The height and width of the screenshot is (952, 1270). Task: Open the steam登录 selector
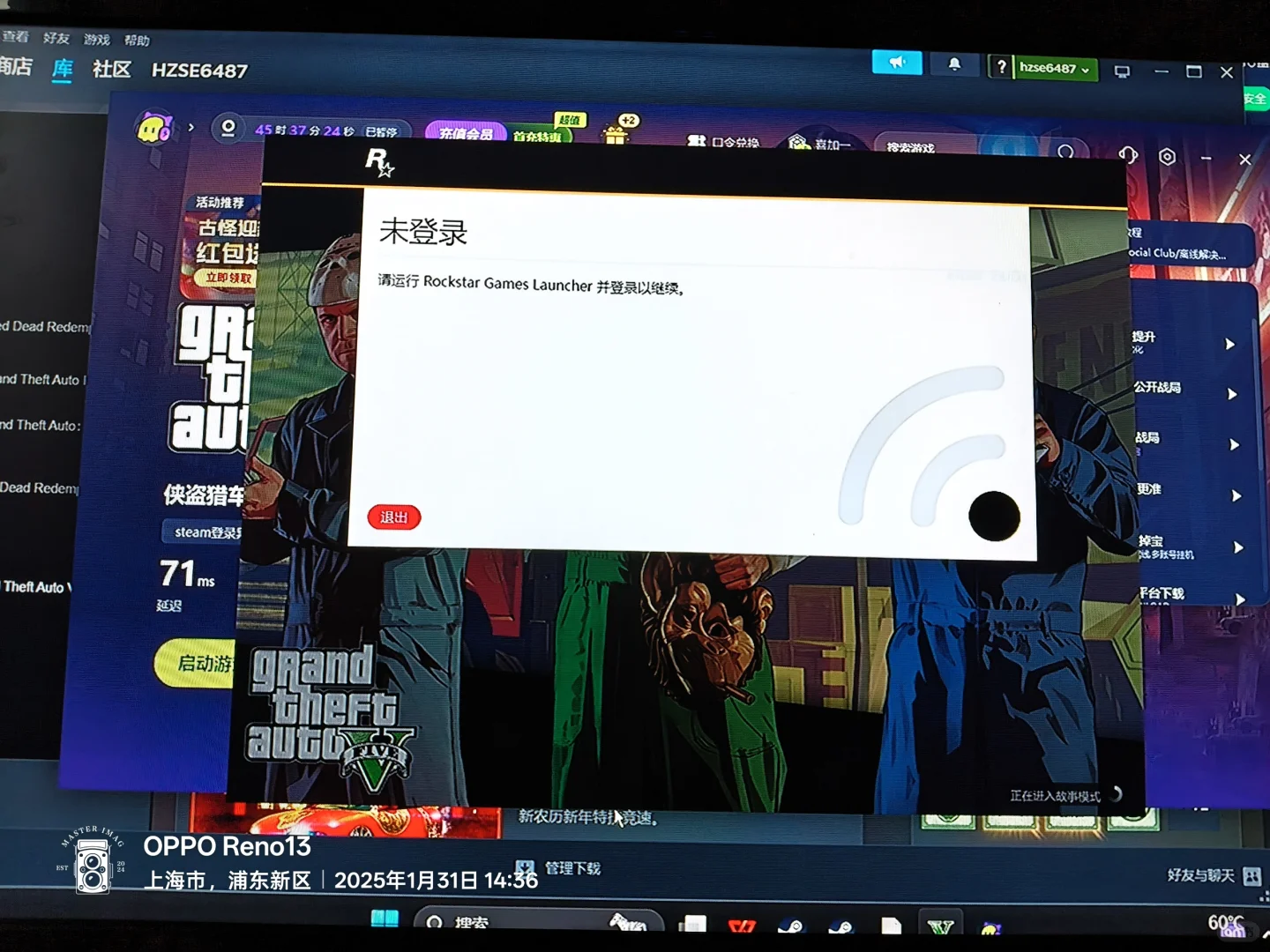(203, 532)
